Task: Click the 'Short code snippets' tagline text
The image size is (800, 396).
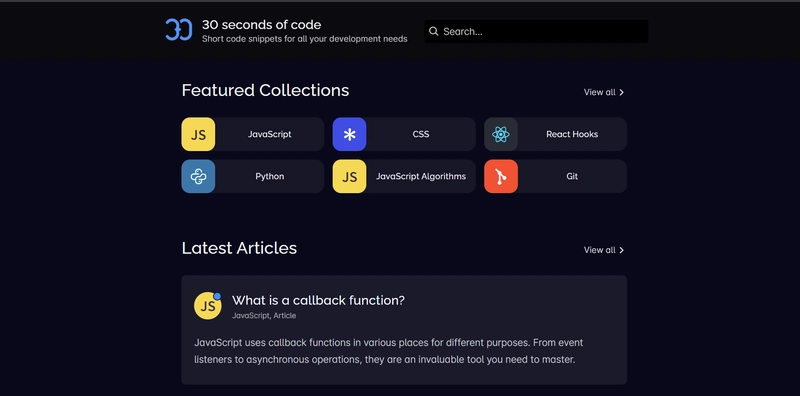Action: [305, 39]
